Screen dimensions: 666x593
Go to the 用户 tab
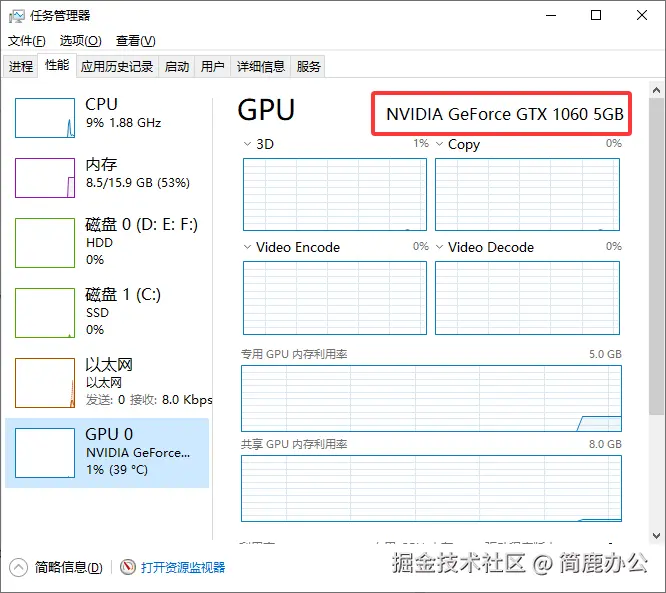click(x=212, y=66)
